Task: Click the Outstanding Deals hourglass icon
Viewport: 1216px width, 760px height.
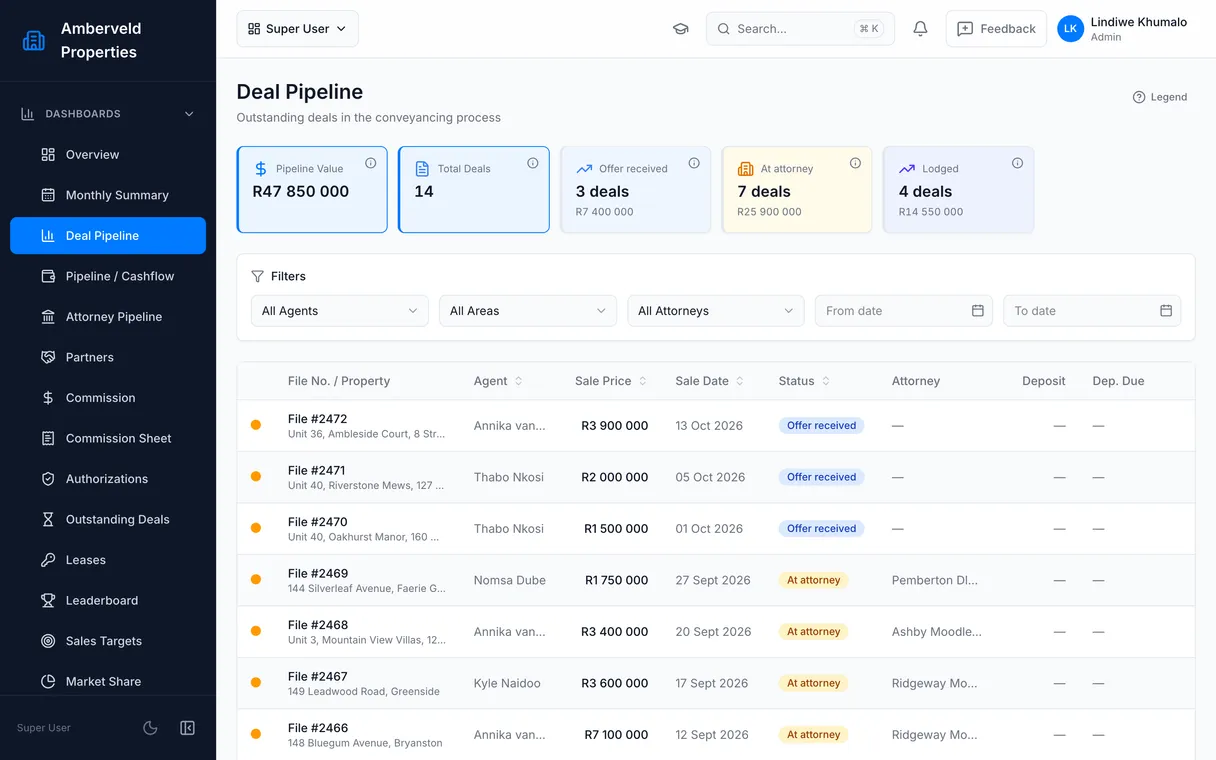Action: pos(48,519)
